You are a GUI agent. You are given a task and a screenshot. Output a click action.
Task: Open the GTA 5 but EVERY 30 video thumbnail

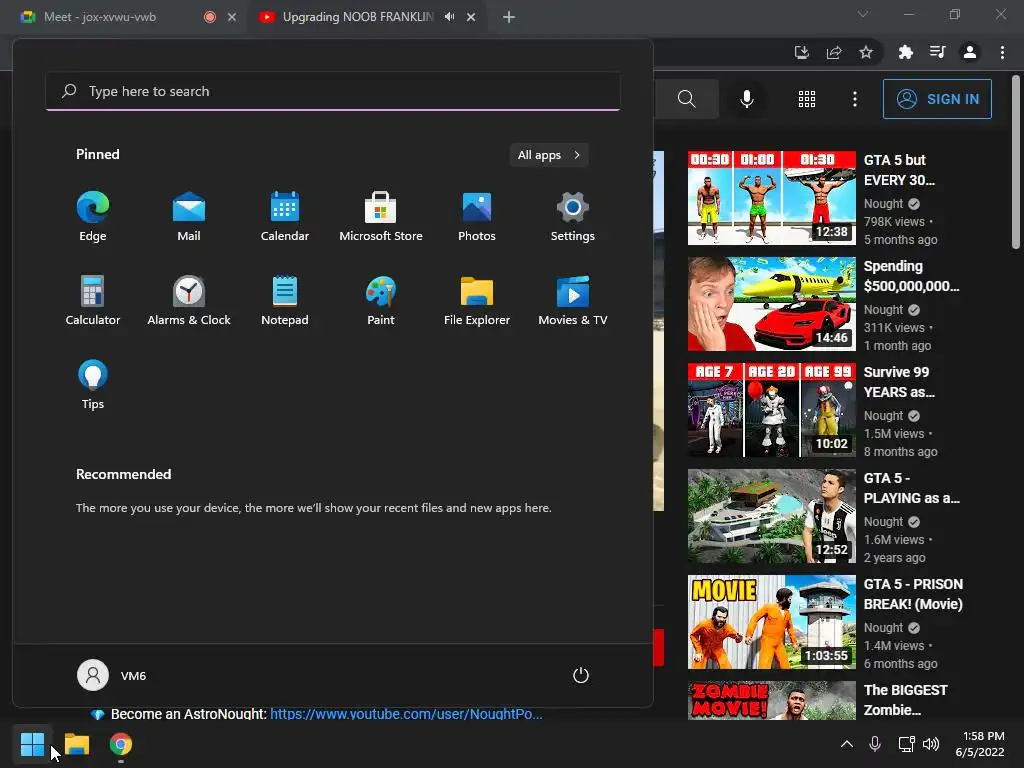pyautogui.click(x=771, y=198)
